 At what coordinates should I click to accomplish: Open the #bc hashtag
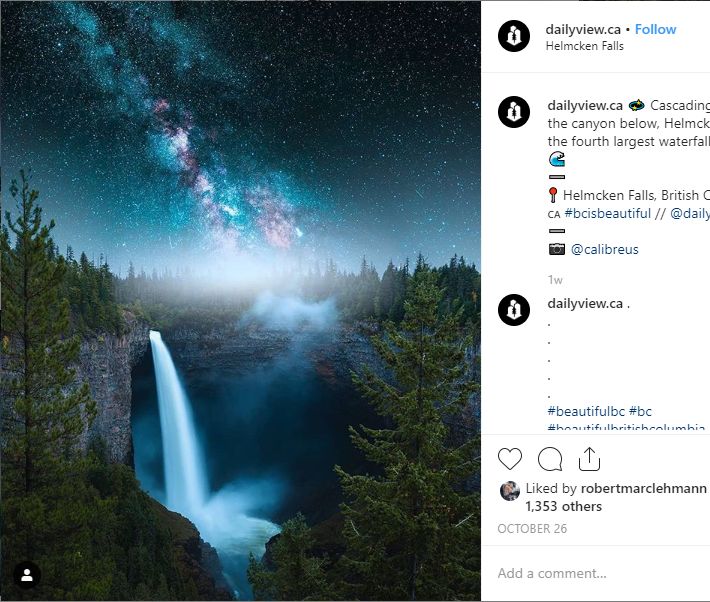640,411
